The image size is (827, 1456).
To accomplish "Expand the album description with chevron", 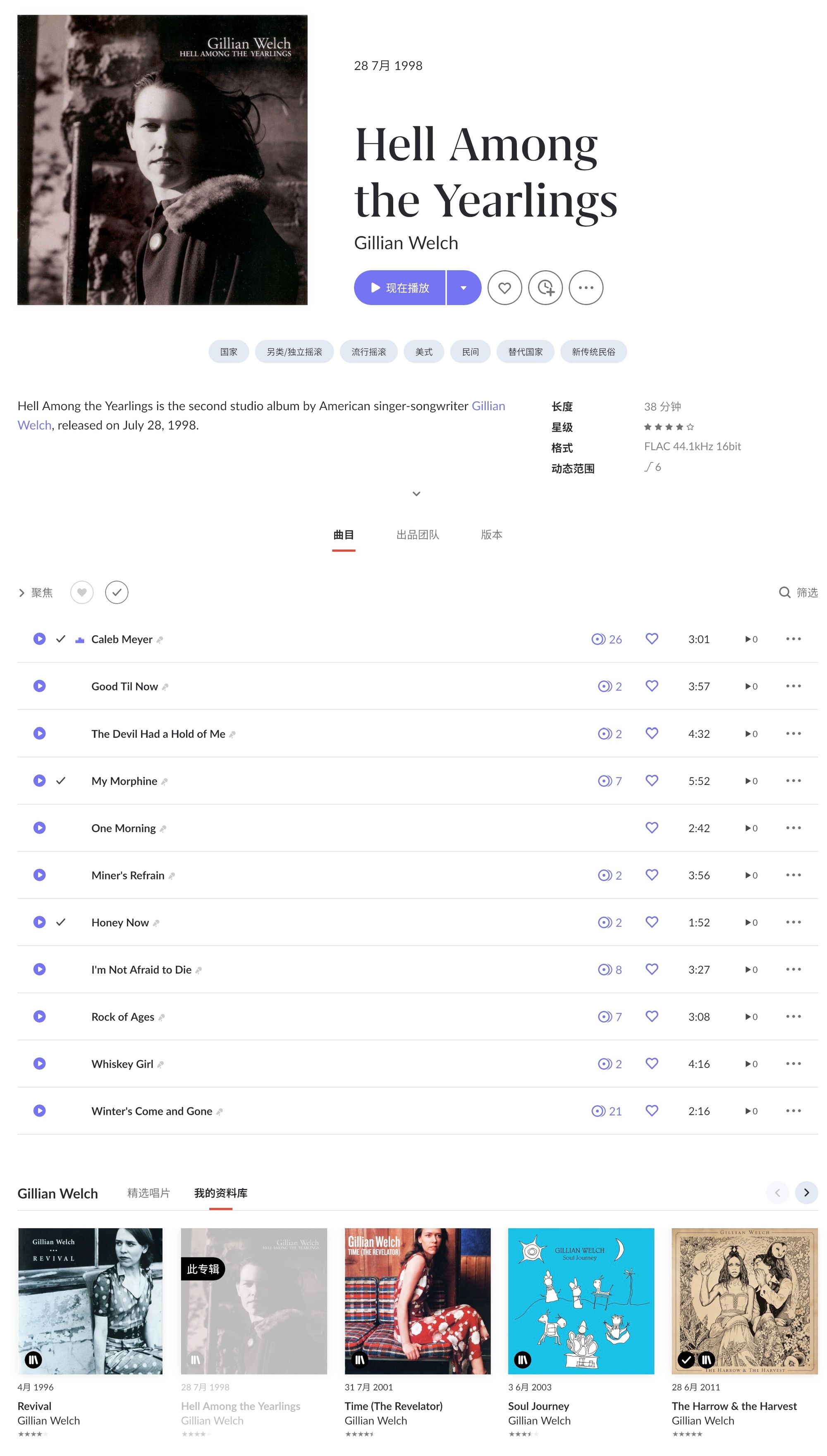I will click(416, 493).
